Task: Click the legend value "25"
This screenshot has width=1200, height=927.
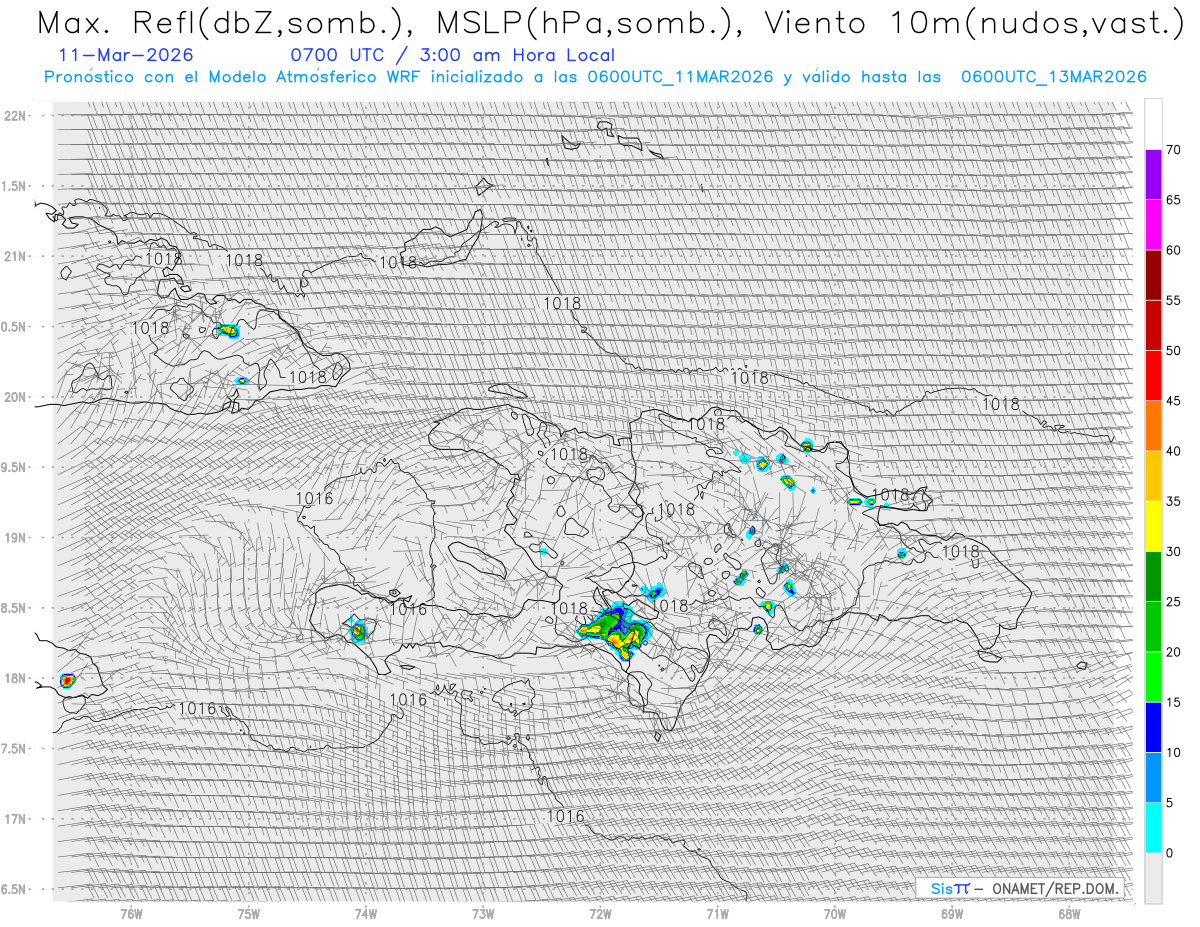Action: 1173,601
